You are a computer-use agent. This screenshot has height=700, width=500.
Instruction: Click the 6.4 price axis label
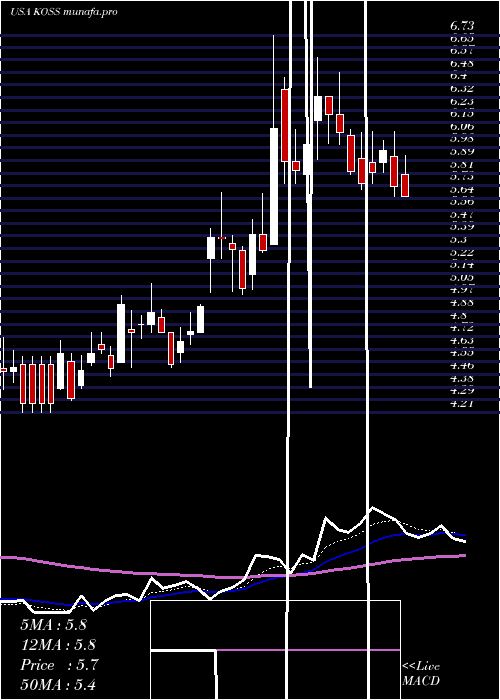[x=458, y=76]
